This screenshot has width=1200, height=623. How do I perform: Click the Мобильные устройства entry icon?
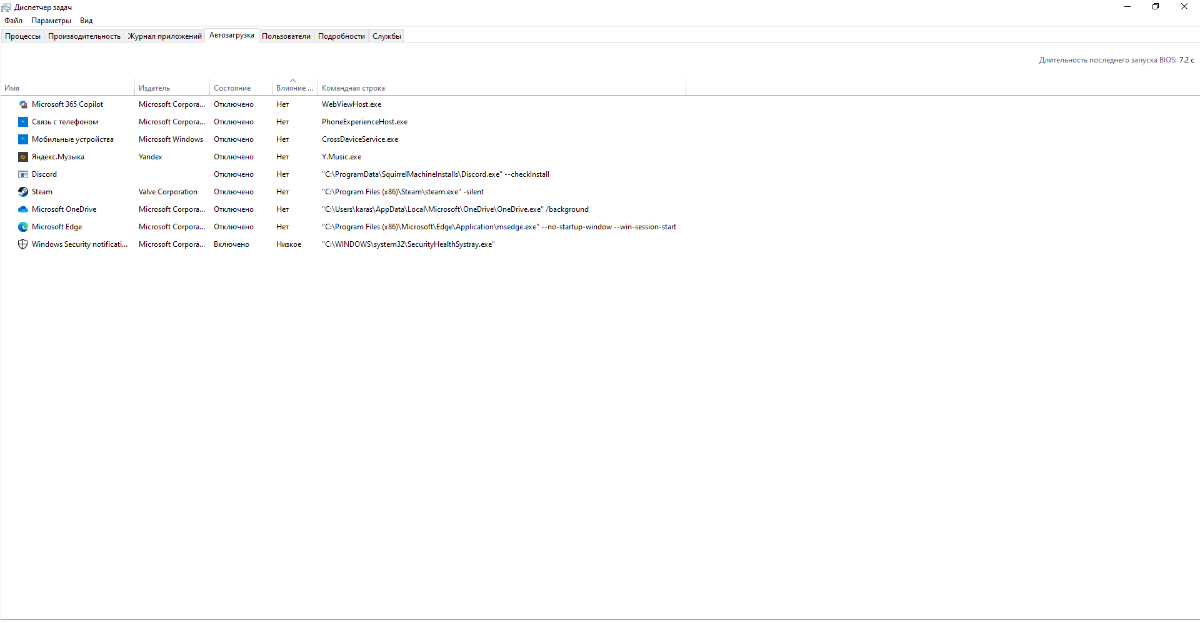point(22,139)
